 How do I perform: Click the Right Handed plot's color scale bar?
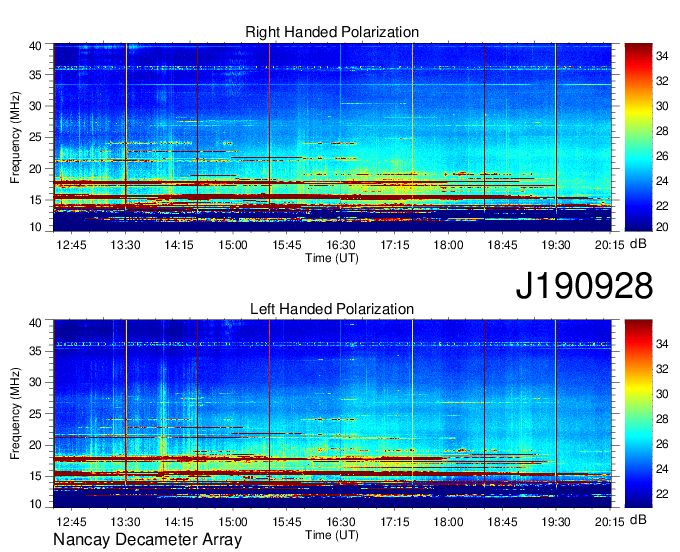(638, 137)
